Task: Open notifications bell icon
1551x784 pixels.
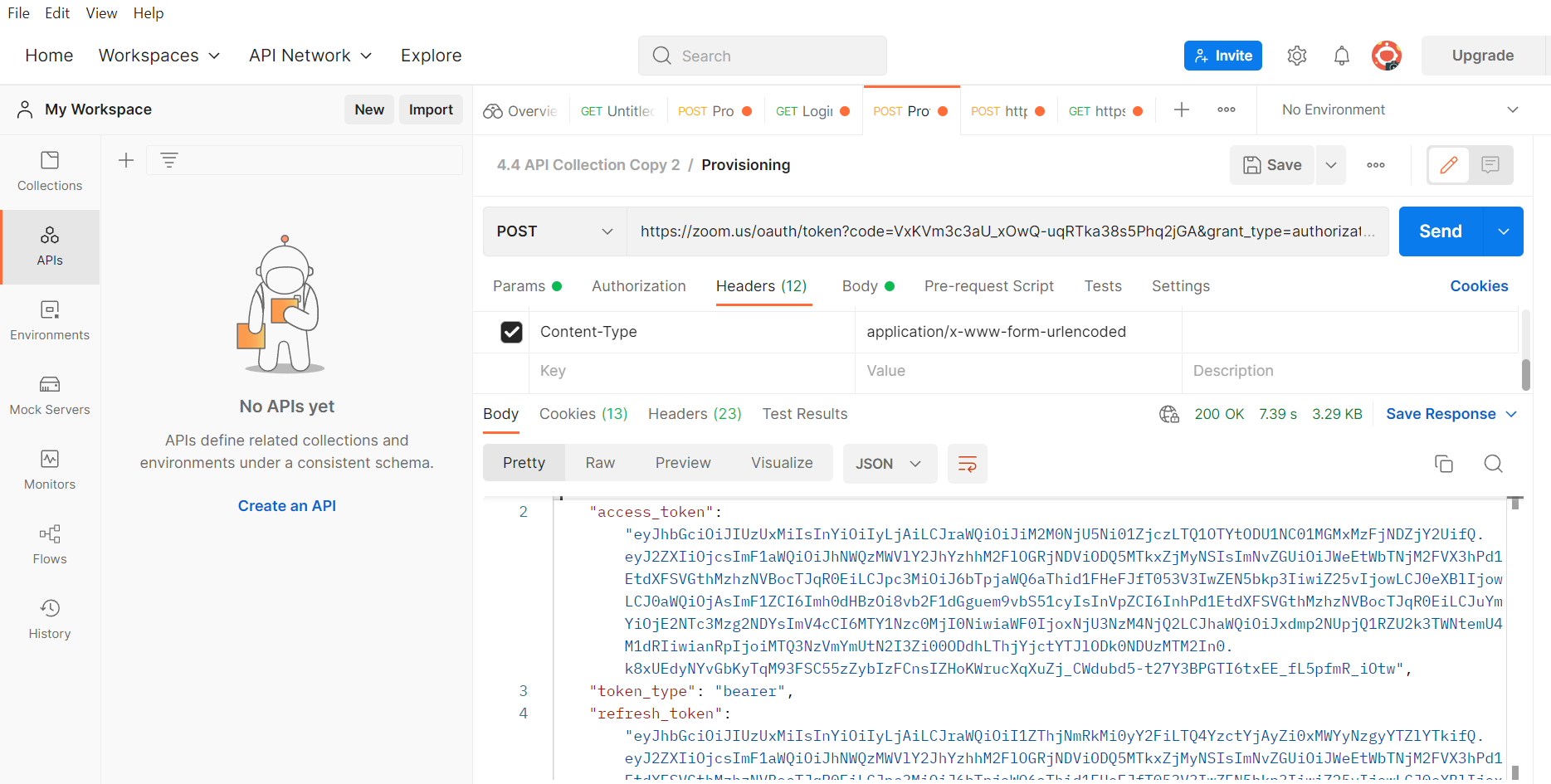Action: 1342,56
